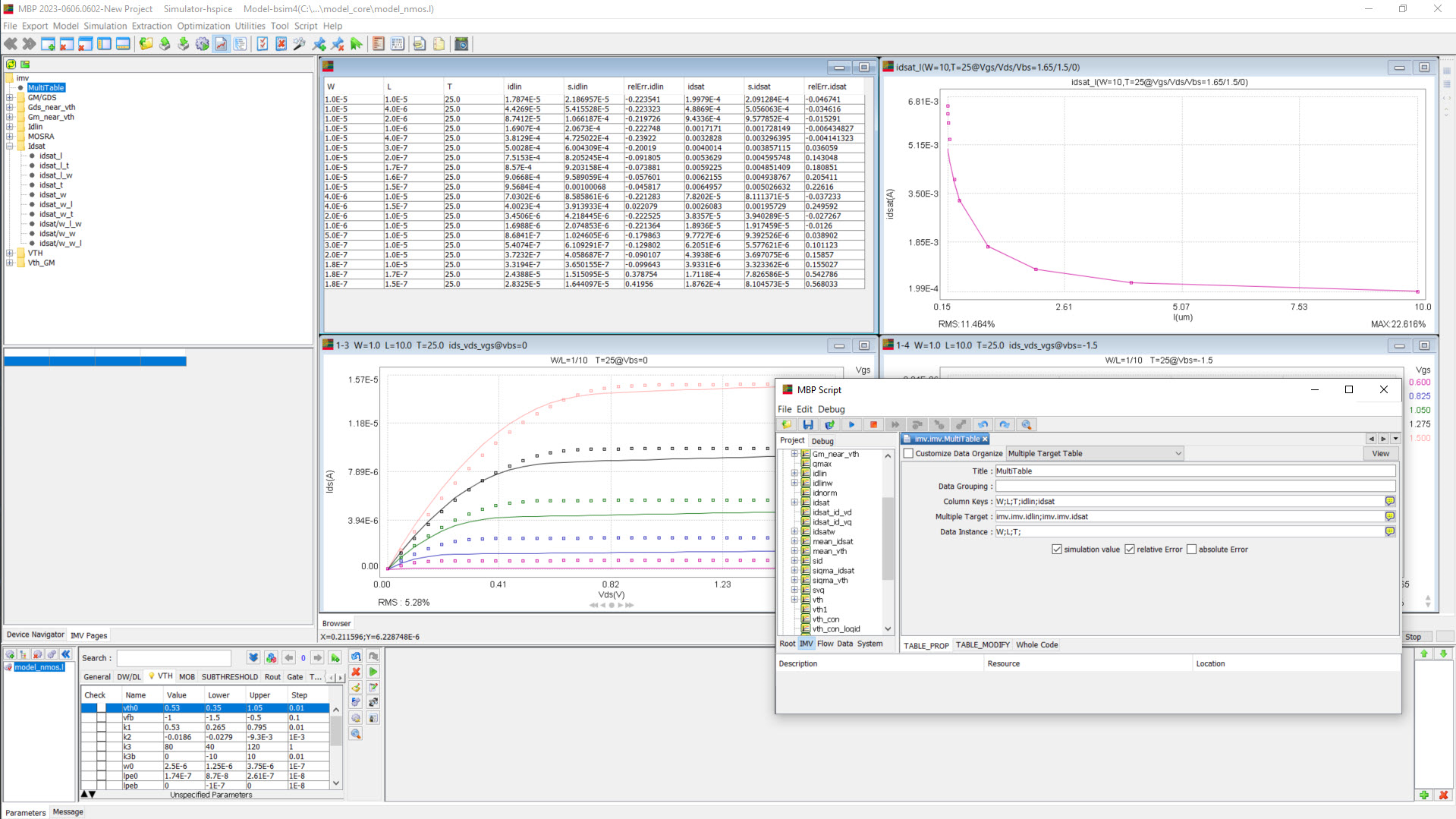
Task: Click the highlighted plot chart icon in toolbar
Action: pyautogui.click(x=221, y=43)
